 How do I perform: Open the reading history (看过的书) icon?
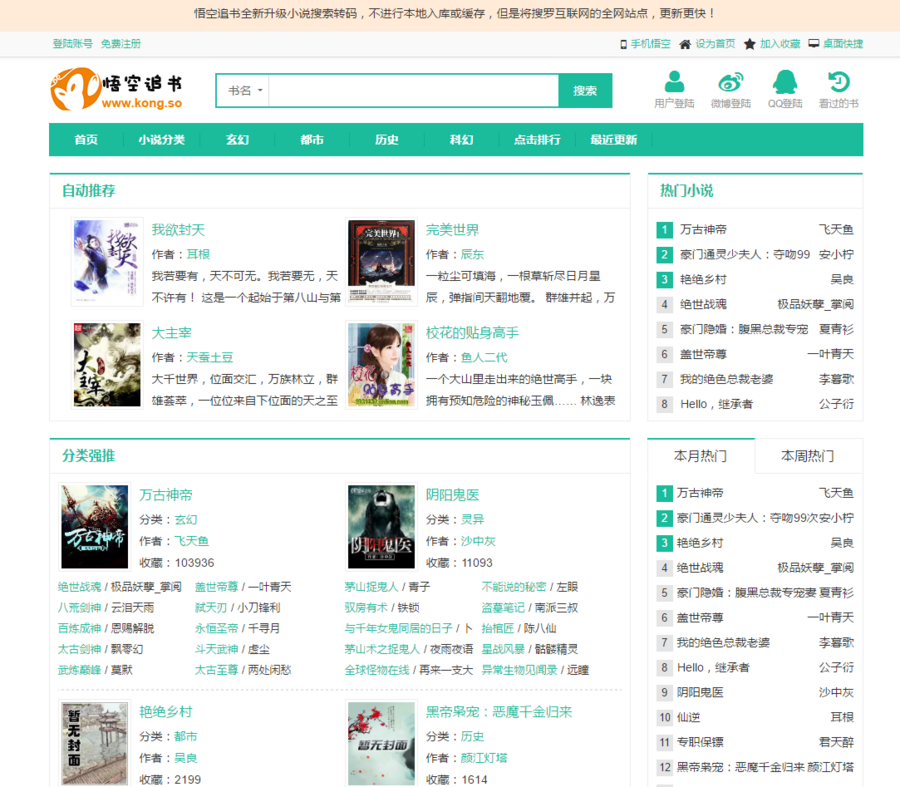coord(838,82)
